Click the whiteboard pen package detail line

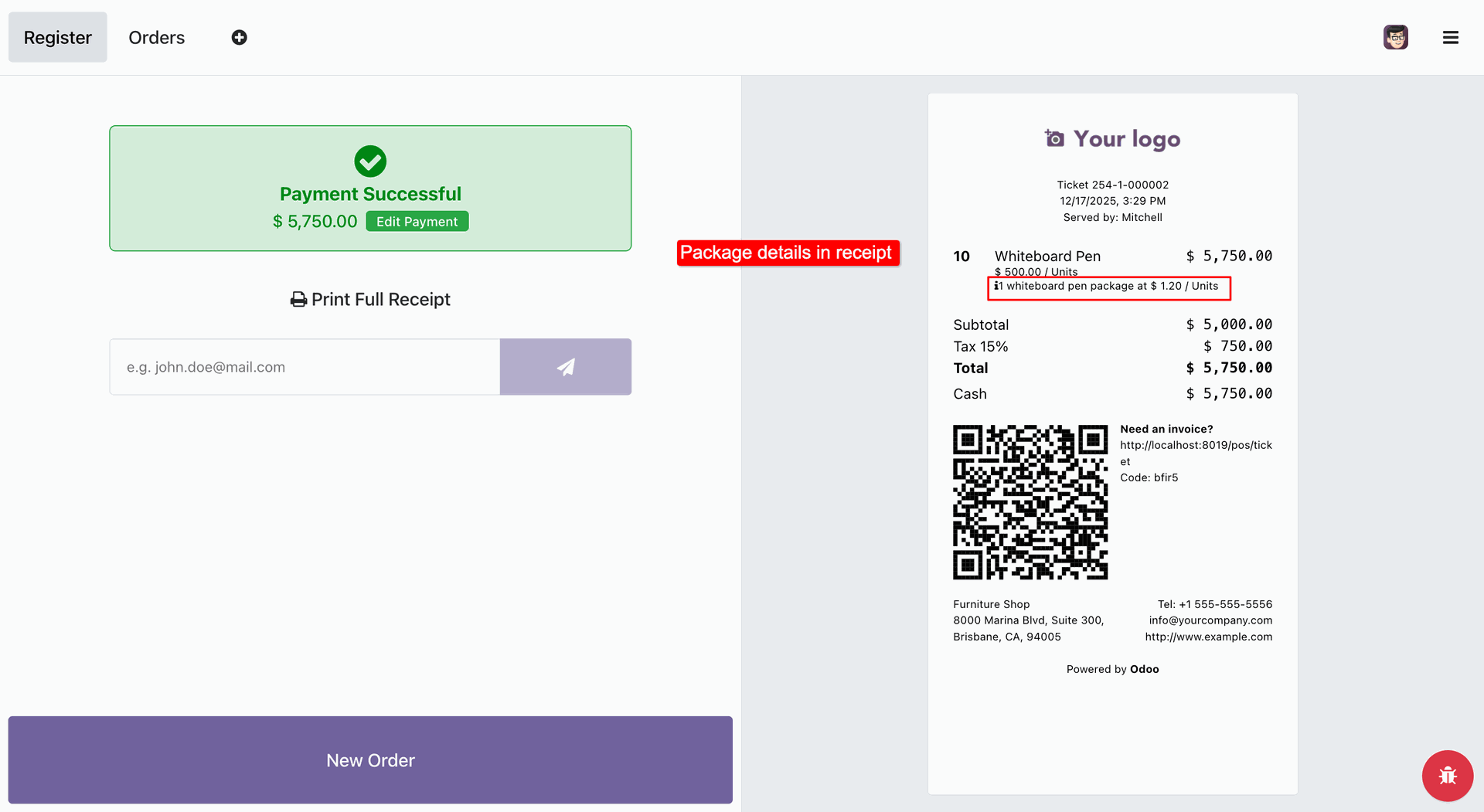click(x=1111, y=287)
